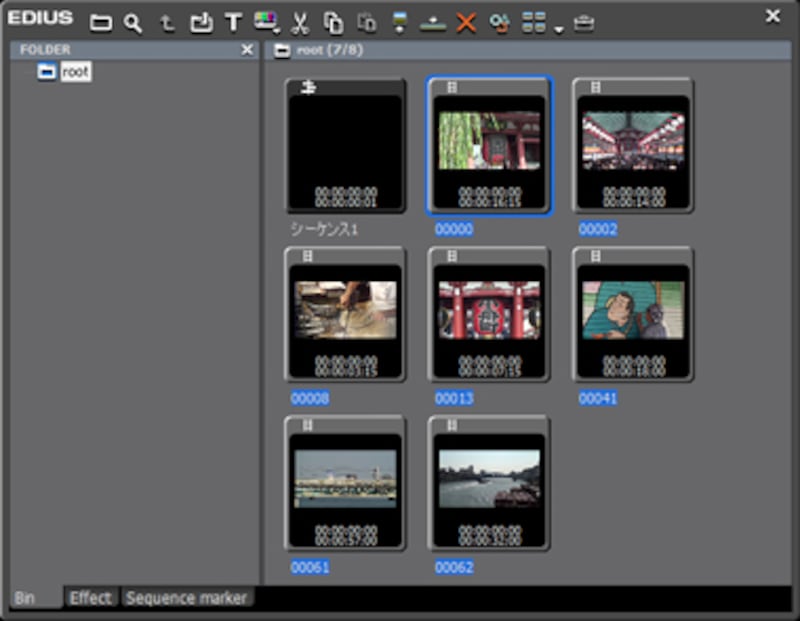Switch to the Sequence marker tab

(187, 598)
